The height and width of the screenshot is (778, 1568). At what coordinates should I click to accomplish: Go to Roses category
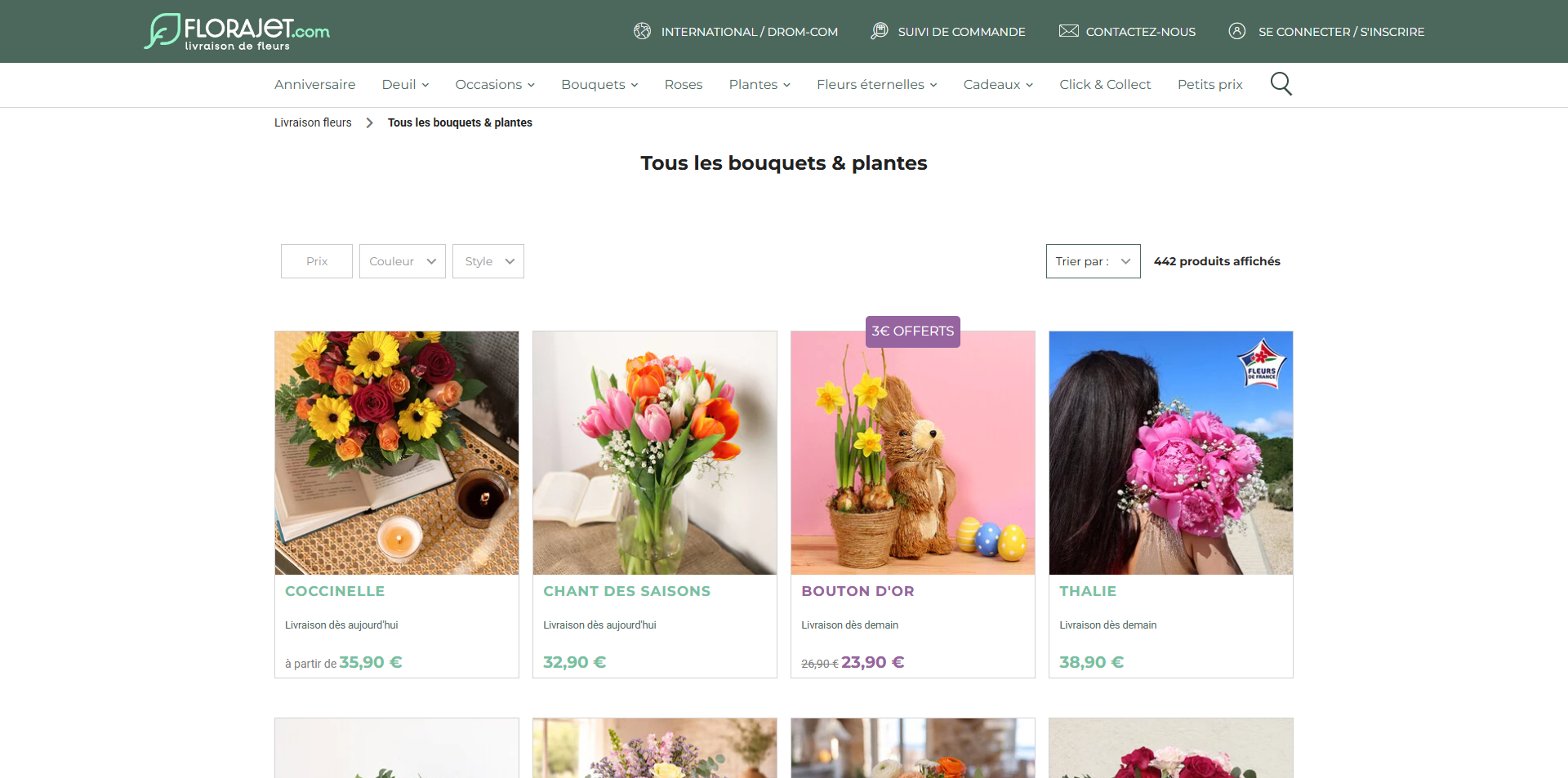684,84
